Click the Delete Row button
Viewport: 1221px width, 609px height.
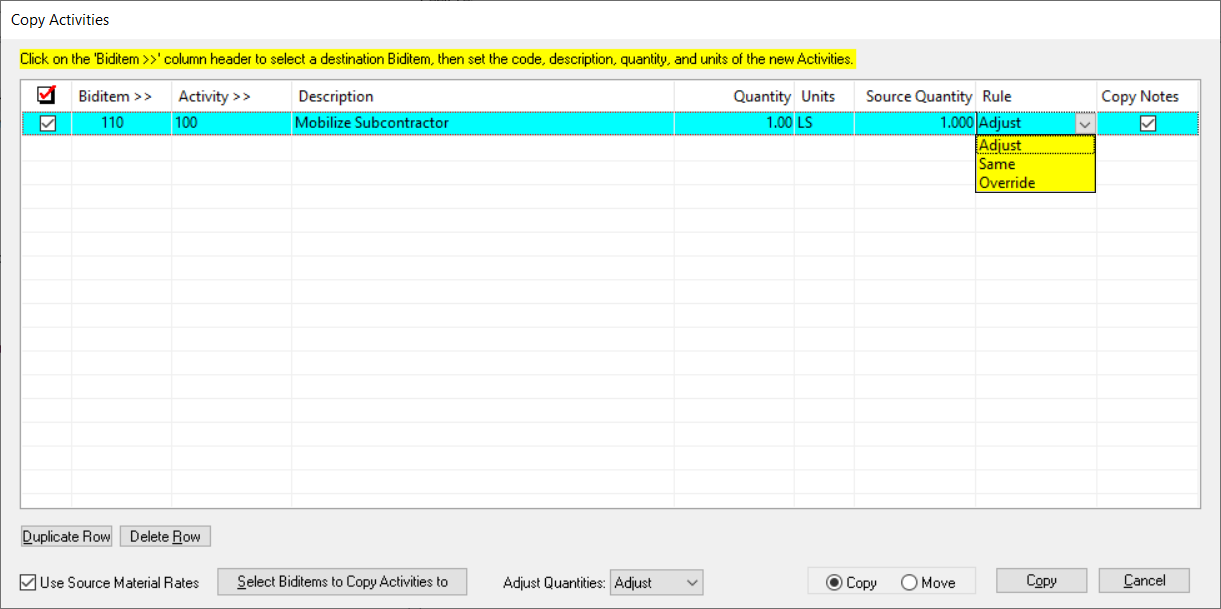click(x=165, y=536)
